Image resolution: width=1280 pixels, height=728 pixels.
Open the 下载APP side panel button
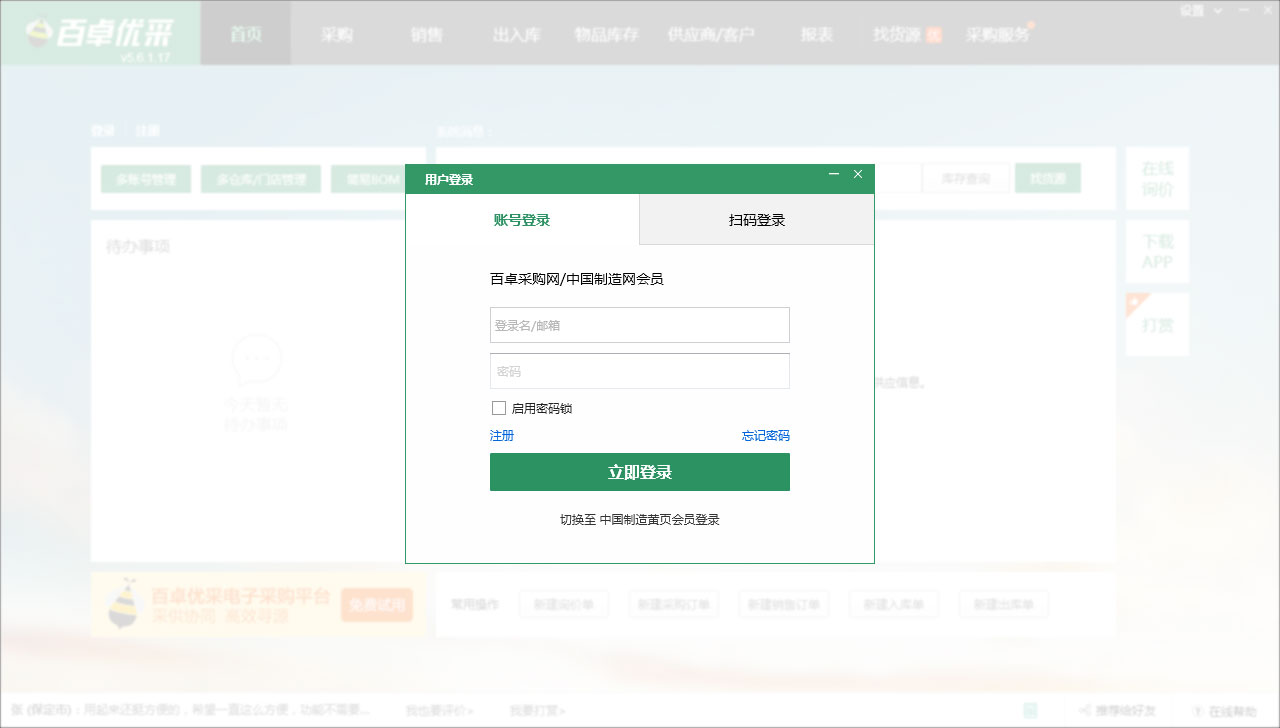point(1158,252)
